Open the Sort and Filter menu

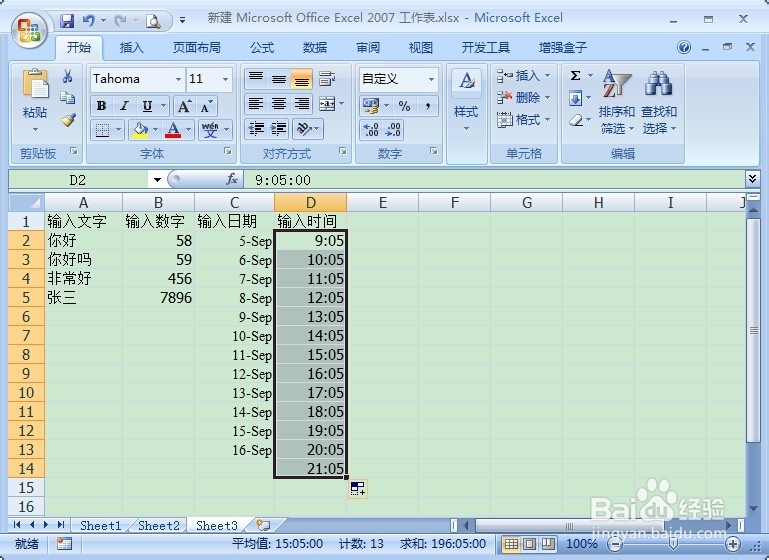616,102
